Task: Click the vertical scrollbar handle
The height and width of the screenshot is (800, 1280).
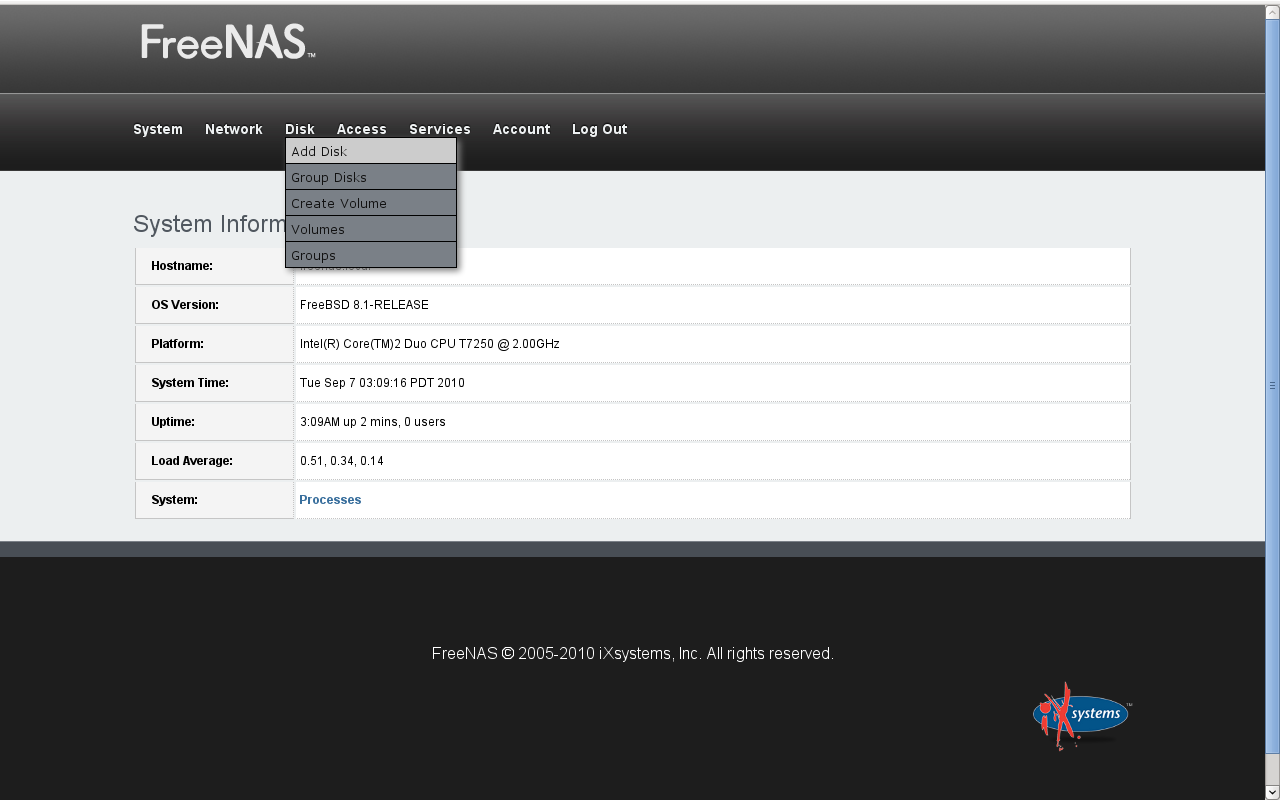Action: 1272,385
